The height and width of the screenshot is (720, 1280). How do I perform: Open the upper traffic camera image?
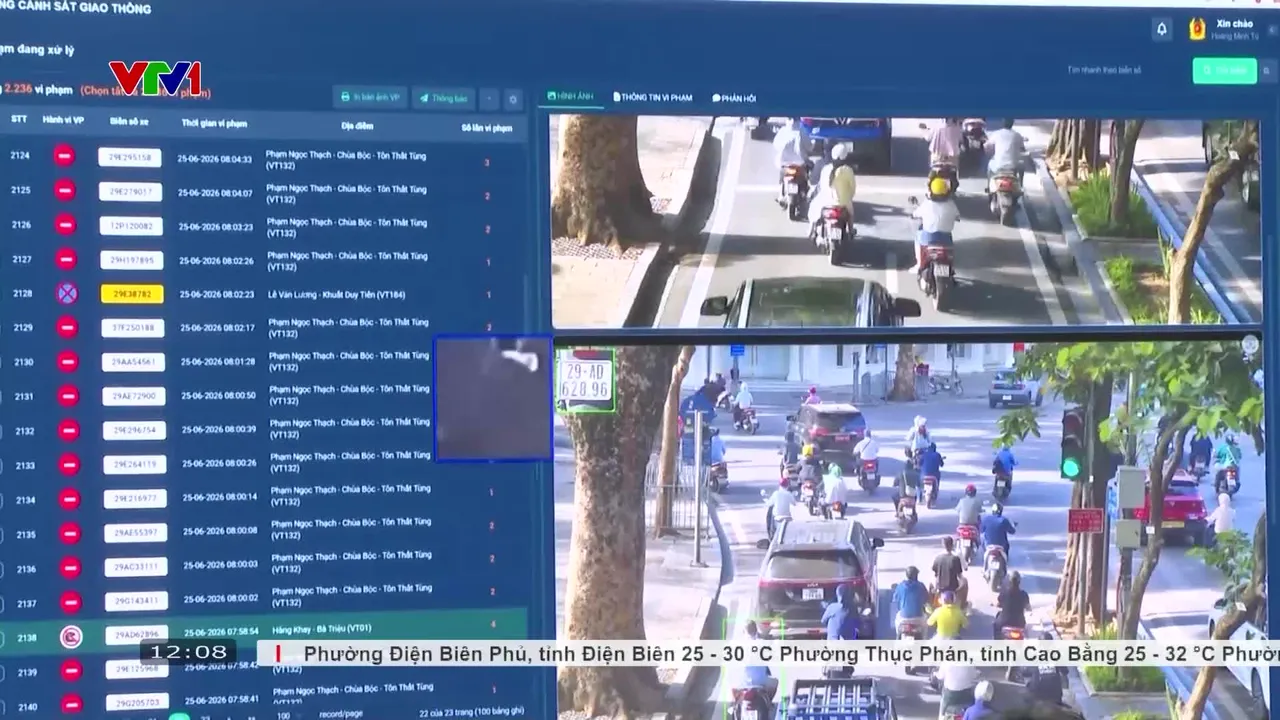[905, 222]
